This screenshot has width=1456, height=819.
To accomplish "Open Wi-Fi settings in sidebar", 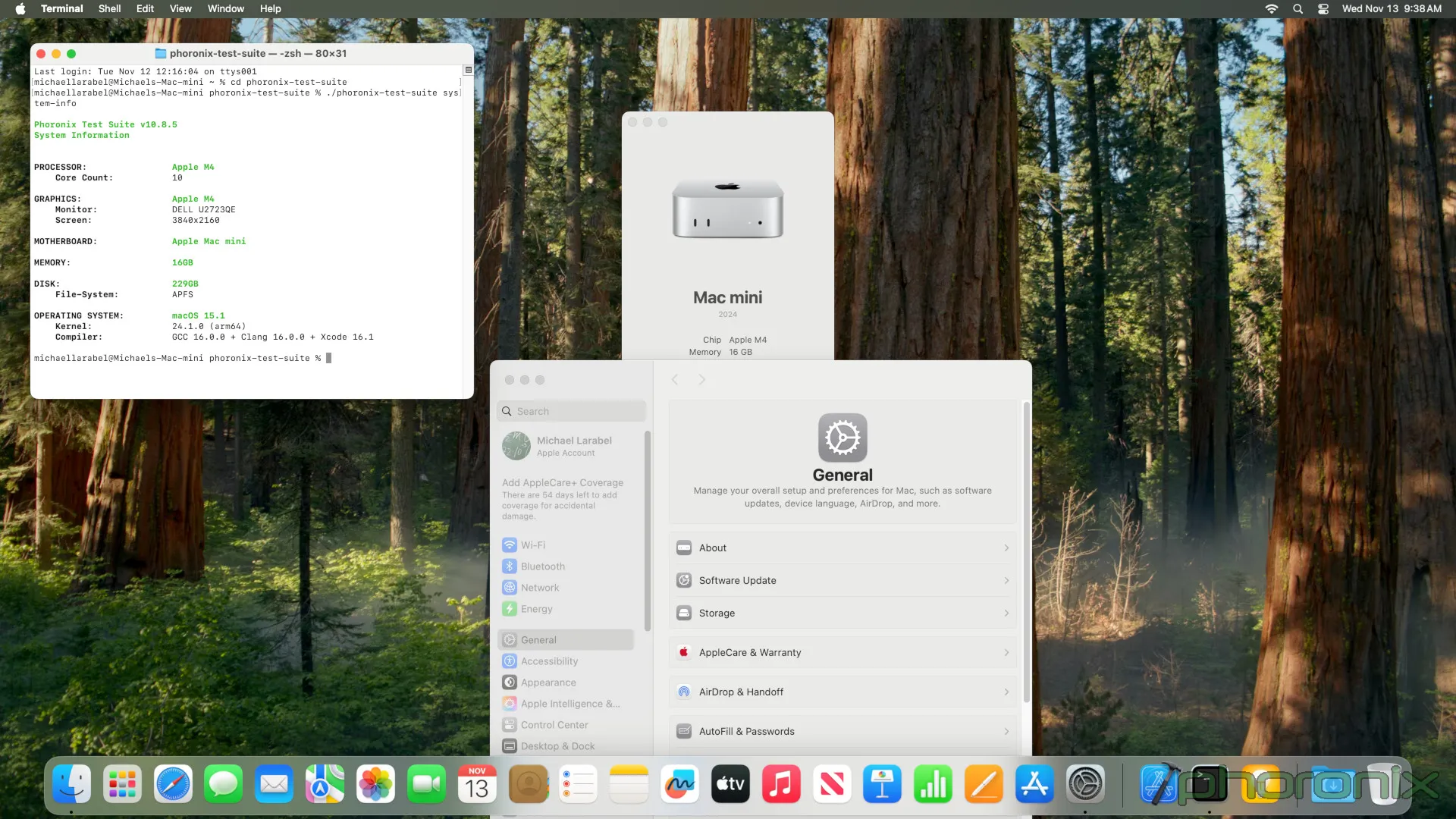I will (x=532, y=545).
